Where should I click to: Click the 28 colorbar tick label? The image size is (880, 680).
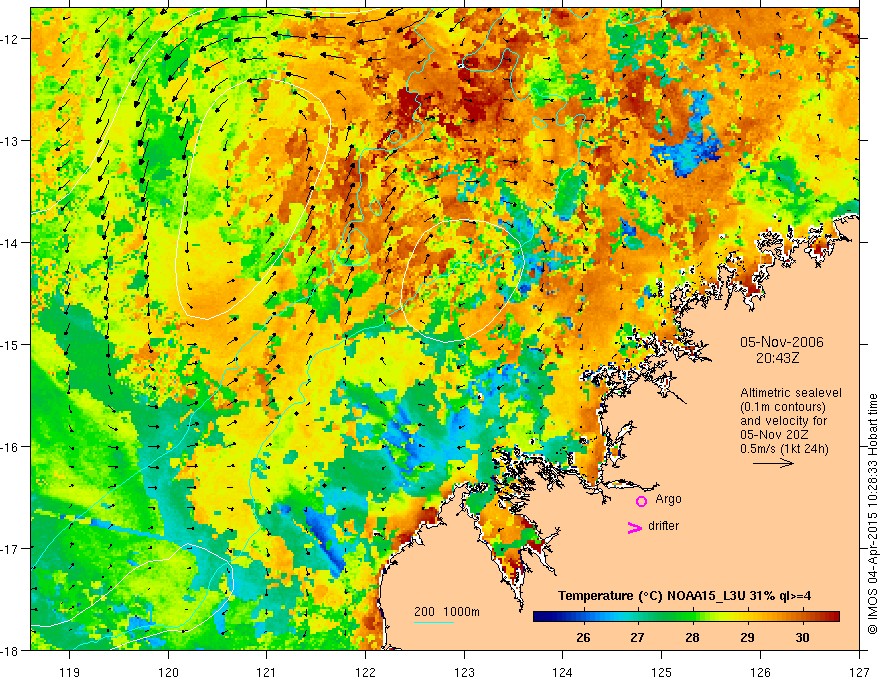692,637
